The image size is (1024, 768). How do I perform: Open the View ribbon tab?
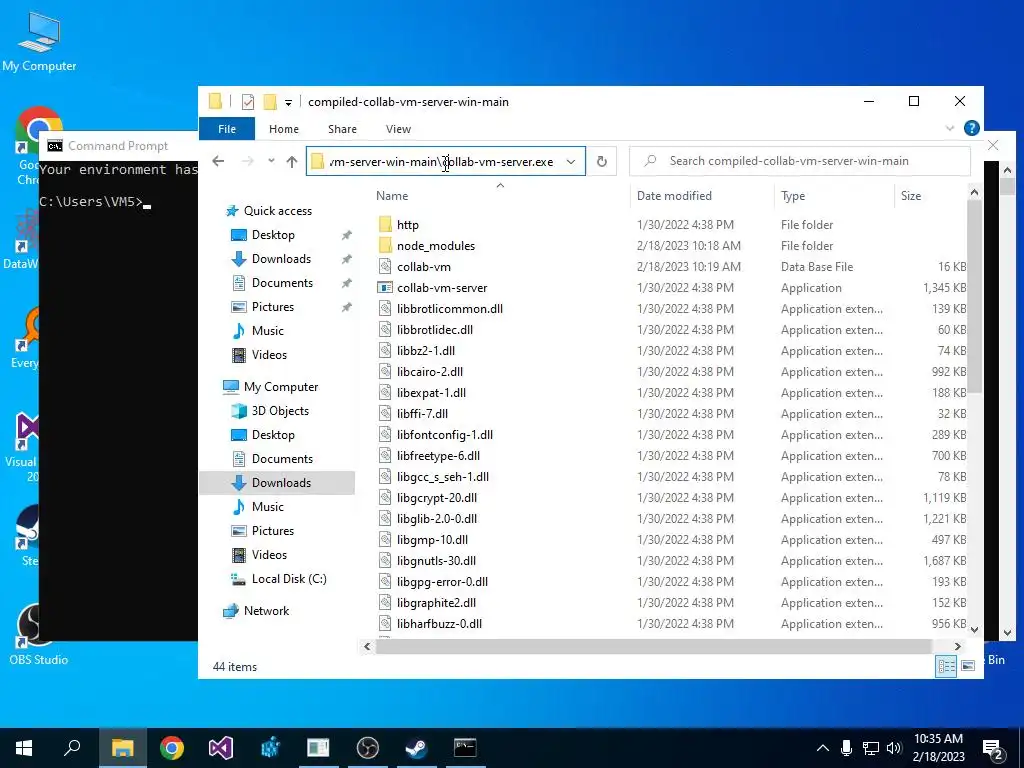click(398, 129)
